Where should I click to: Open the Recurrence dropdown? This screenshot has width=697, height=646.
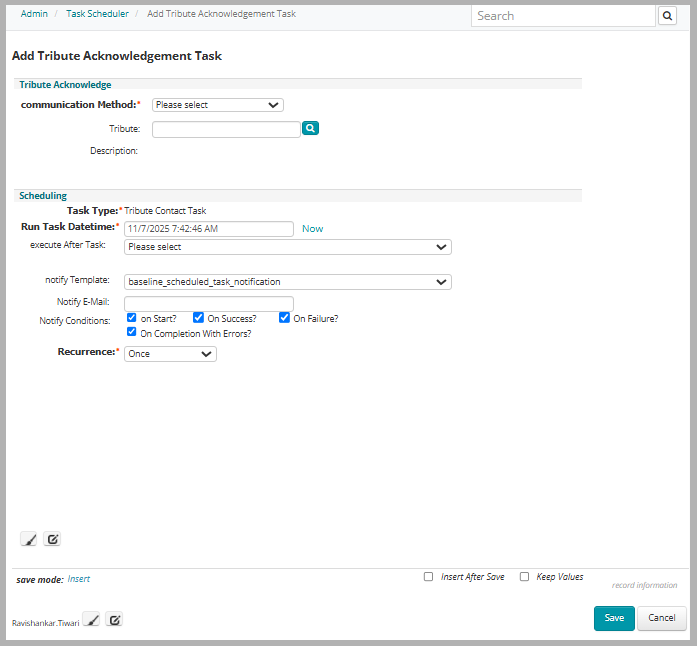click(170, 354)
